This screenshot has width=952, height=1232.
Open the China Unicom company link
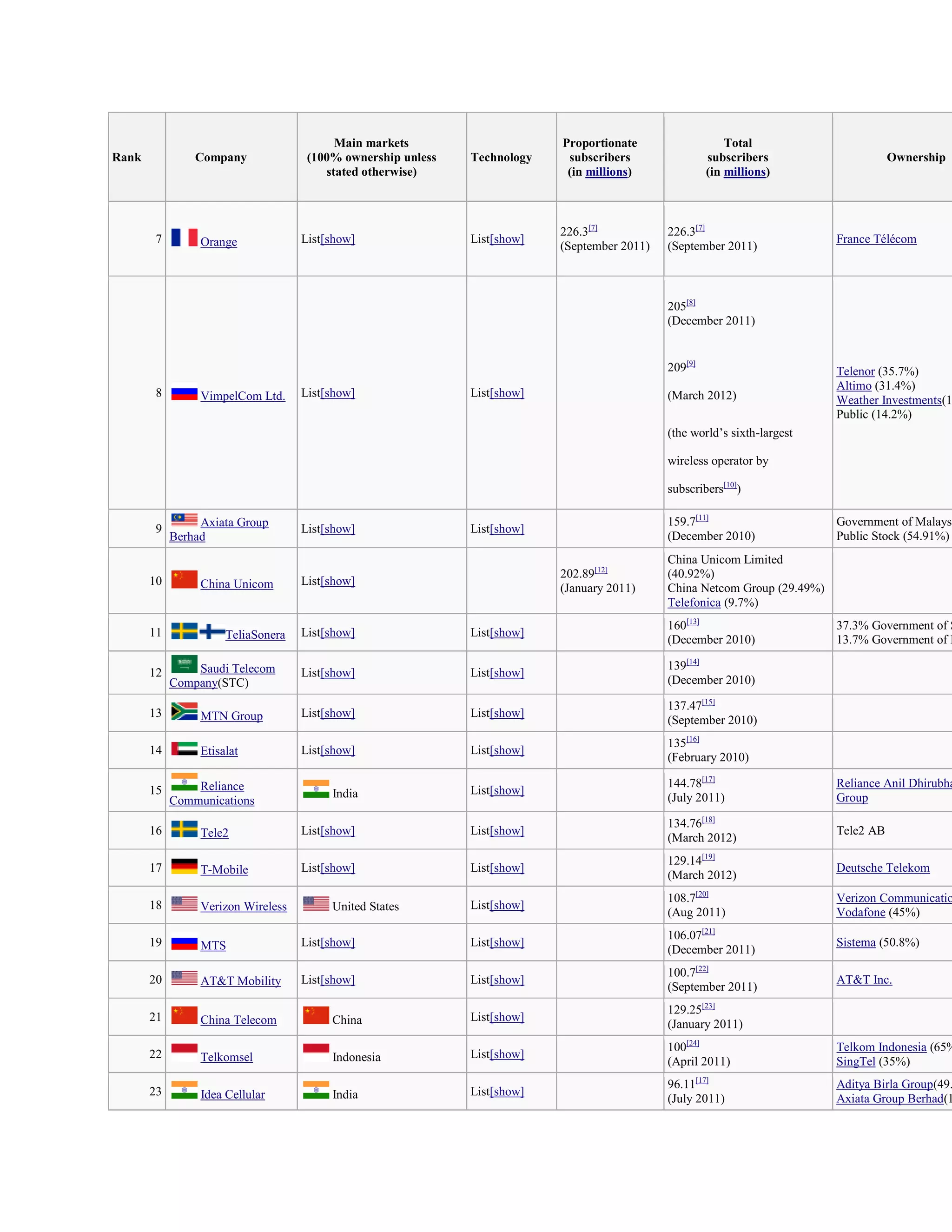237,584
